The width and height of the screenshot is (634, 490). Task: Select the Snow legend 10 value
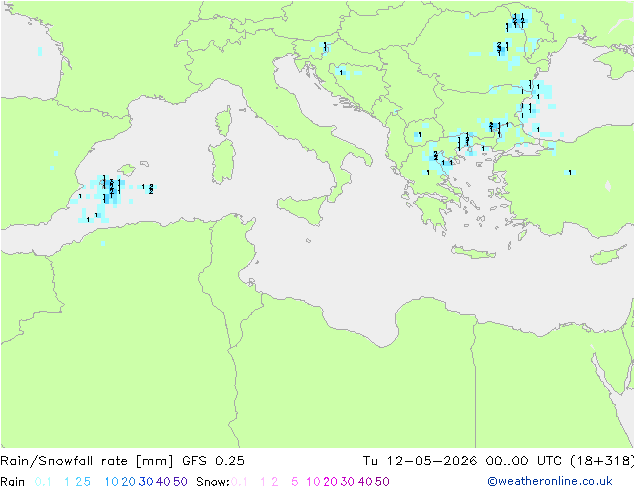pos(313,482)
